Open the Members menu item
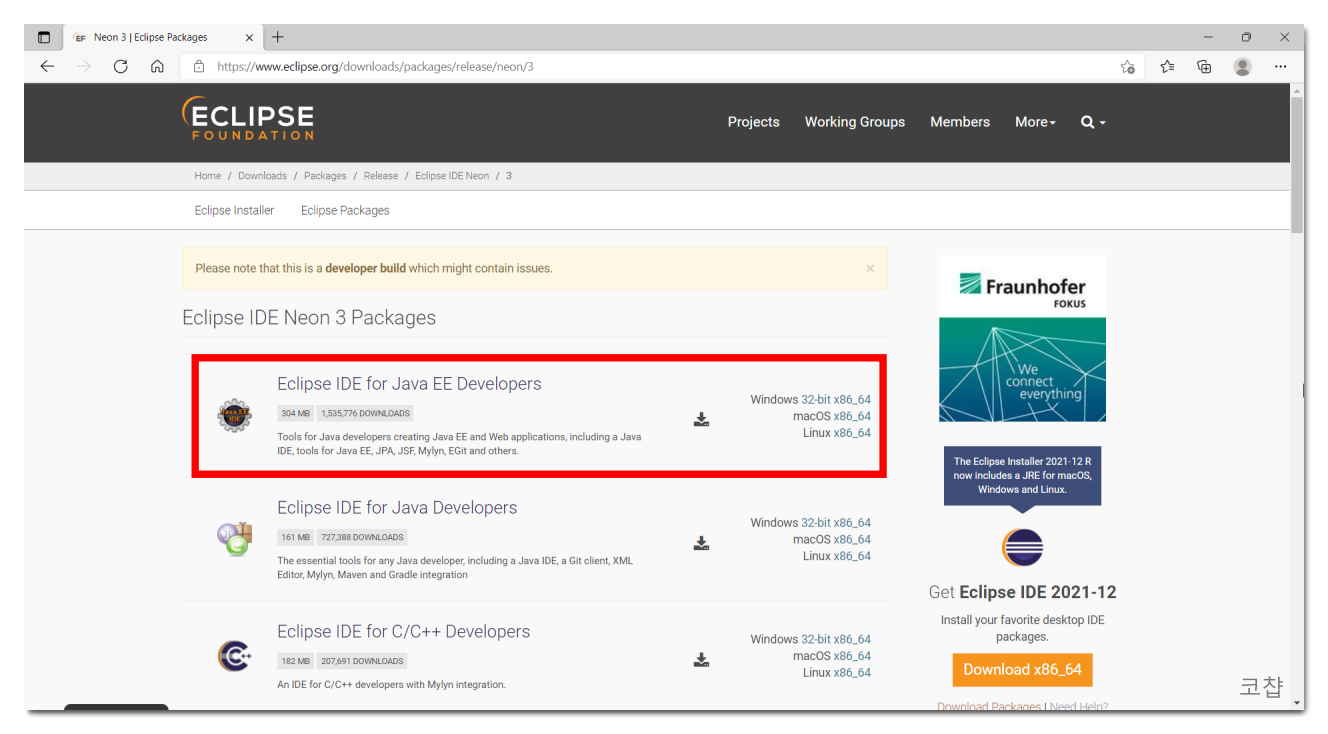 [960, 122]
